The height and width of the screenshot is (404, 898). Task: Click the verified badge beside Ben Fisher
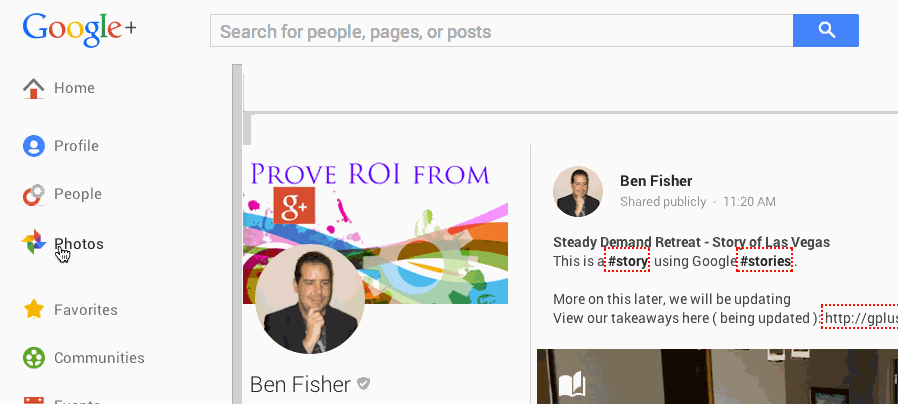click(x=365, y=384)
